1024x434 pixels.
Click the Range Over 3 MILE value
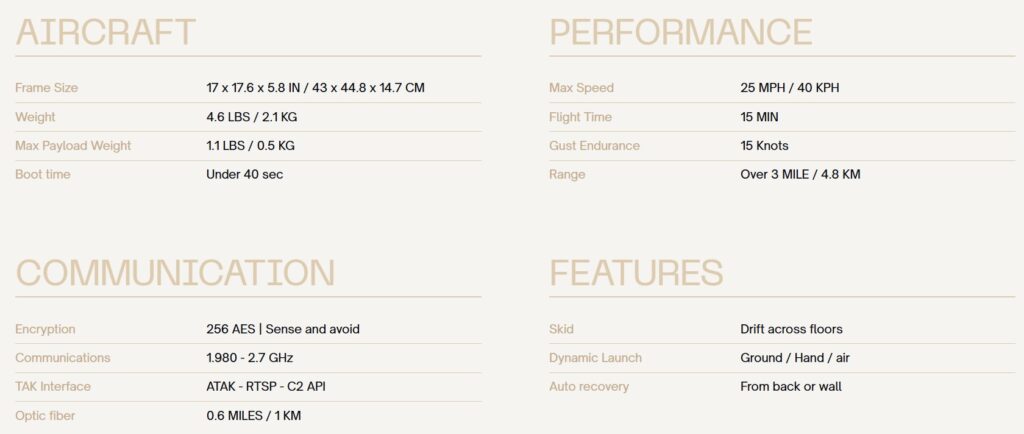tap(800, 175)
